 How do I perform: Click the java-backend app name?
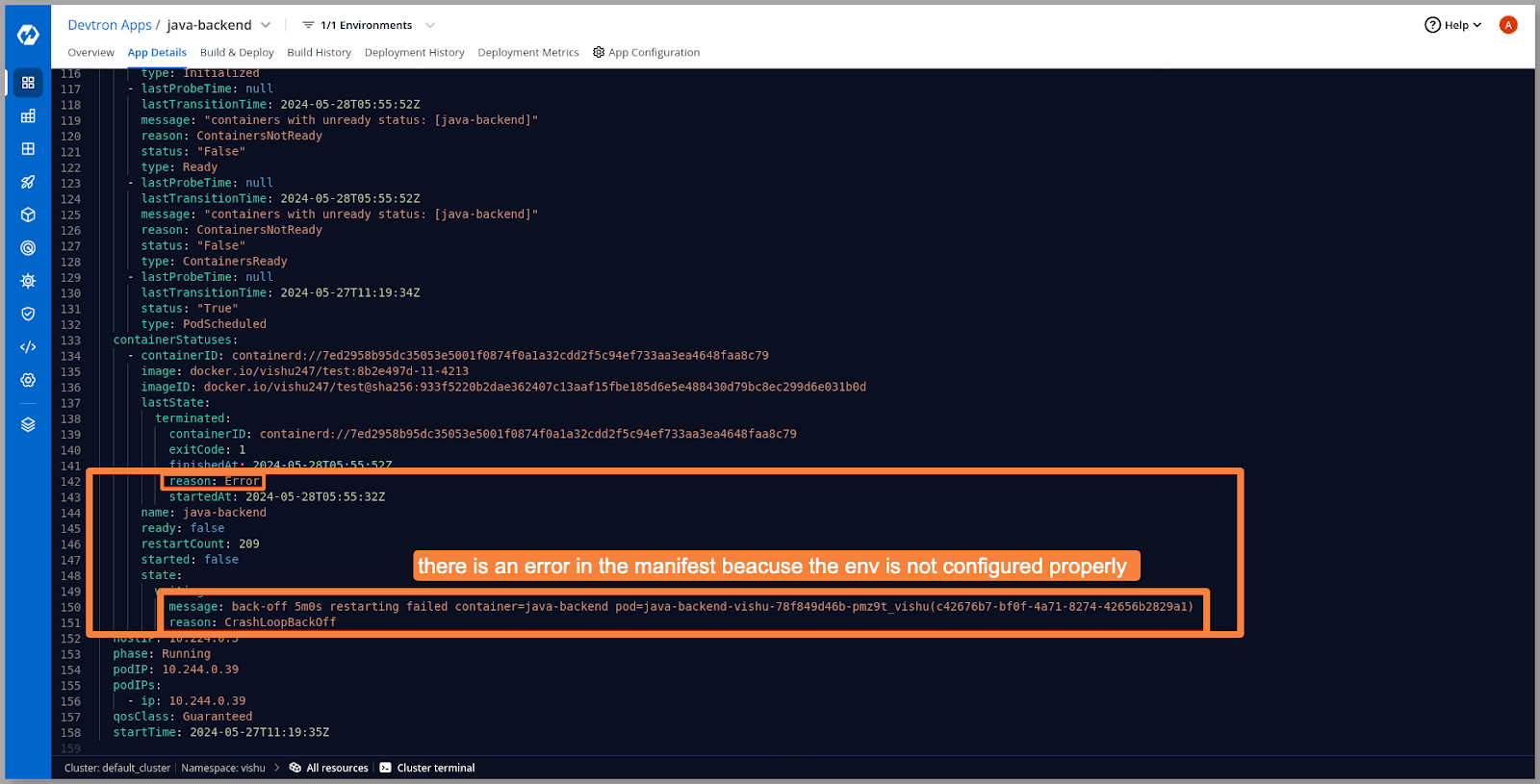coord(209,25)
